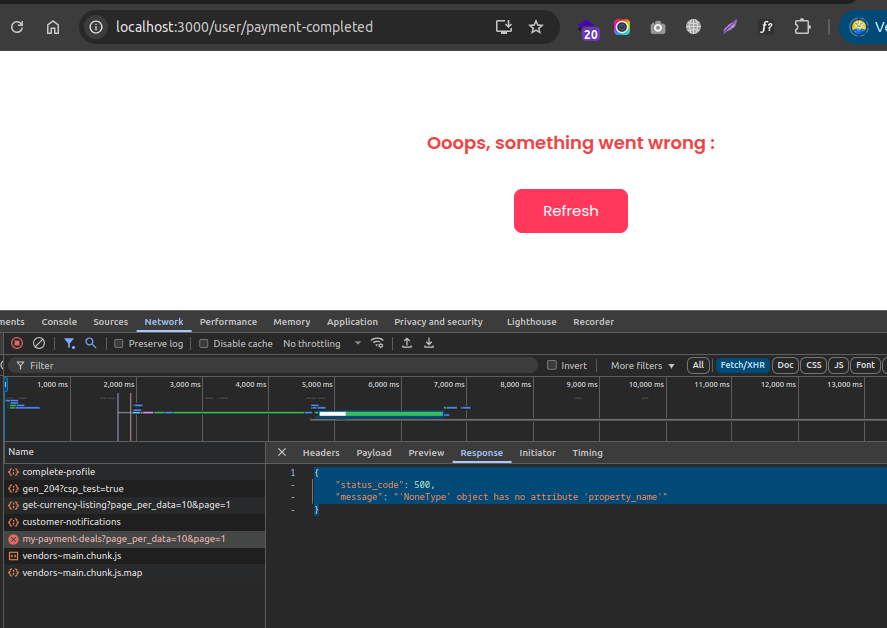
Task: Click the import HAR upload icon
Action: (x=407, y=343)
